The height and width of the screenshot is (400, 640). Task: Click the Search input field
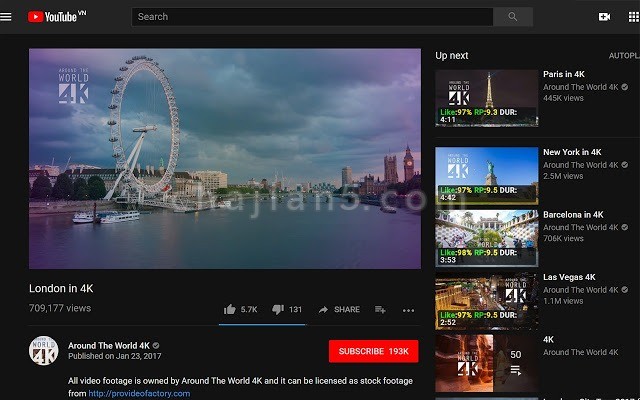click(x=312, y=17)
